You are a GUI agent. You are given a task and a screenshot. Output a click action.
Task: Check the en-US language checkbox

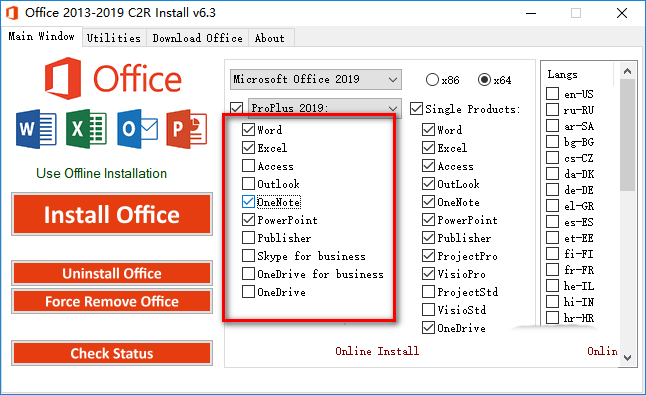[x=552, y=93]
